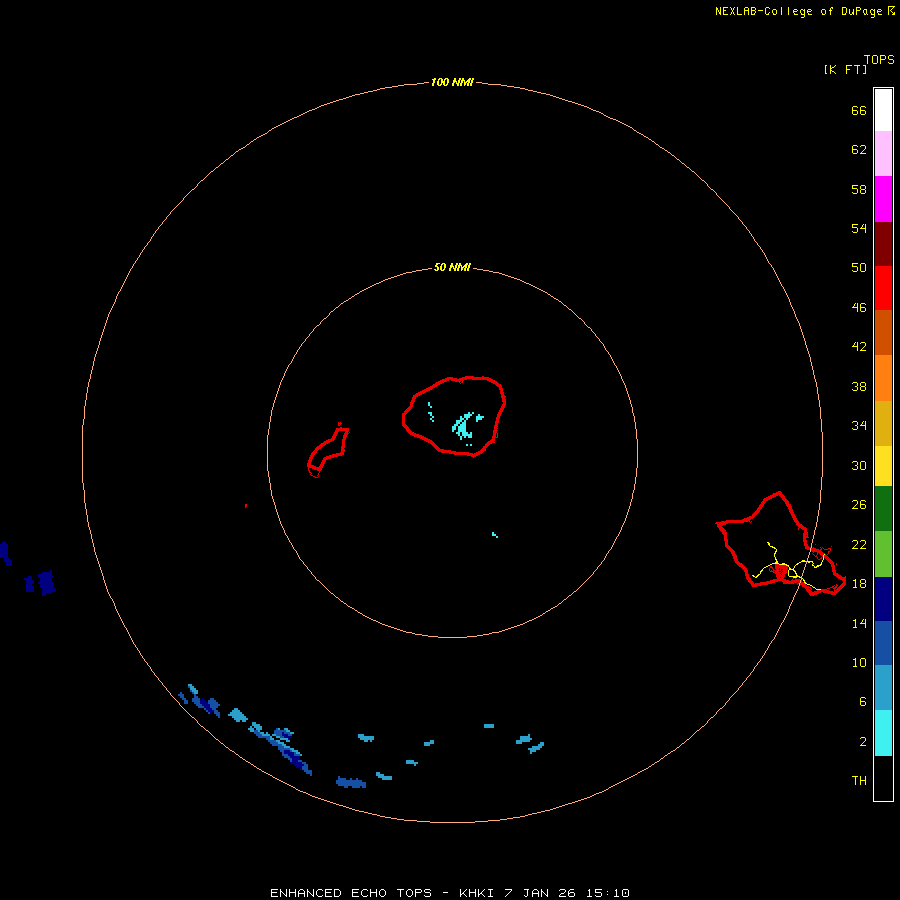Click the '42' legend value
The height and width of the screenshot is (900, 900).
(x=859, y=346)
